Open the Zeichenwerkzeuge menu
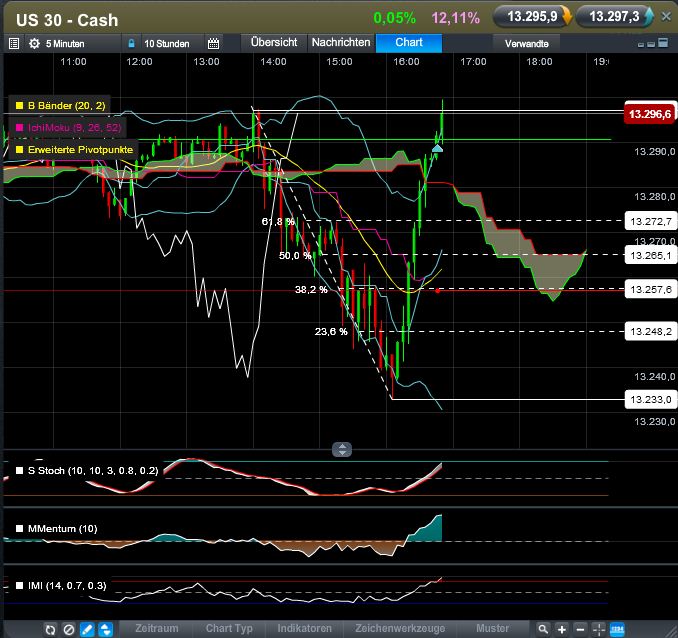The height and width of the screenshot is (638, 678). [400, 628]
